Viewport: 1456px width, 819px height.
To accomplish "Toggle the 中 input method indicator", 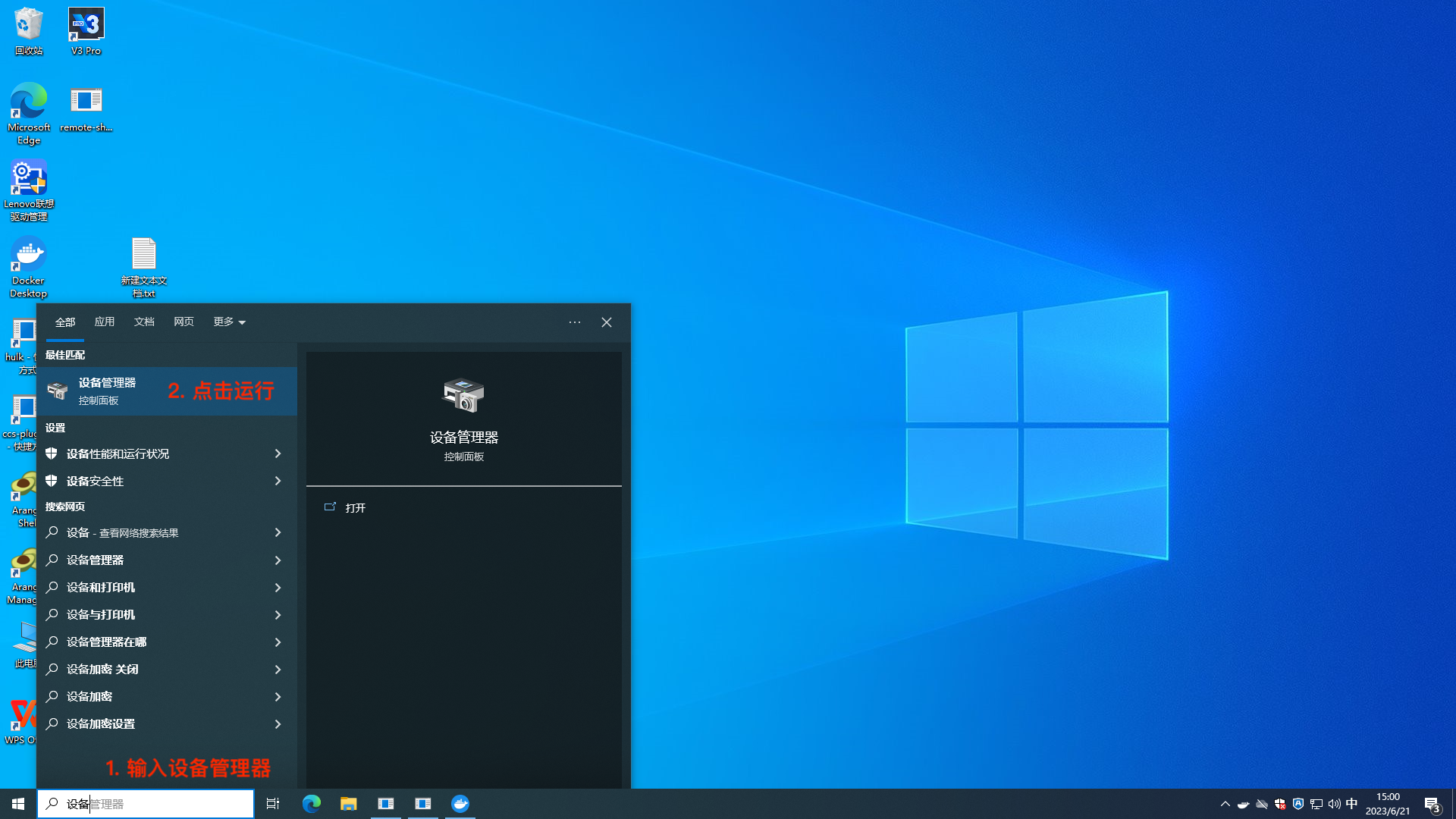I will (1352, 804).
